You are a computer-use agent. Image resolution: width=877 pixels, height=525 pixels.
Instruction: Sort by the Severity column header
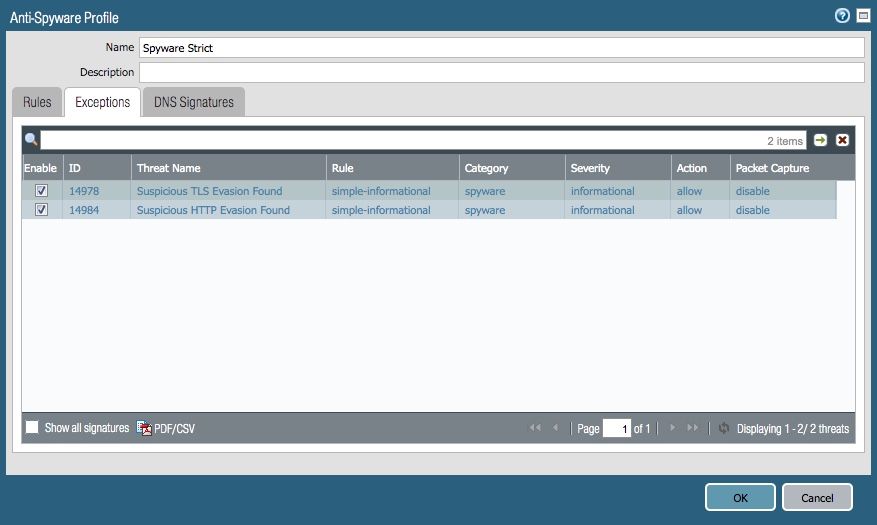pos(590,168)
